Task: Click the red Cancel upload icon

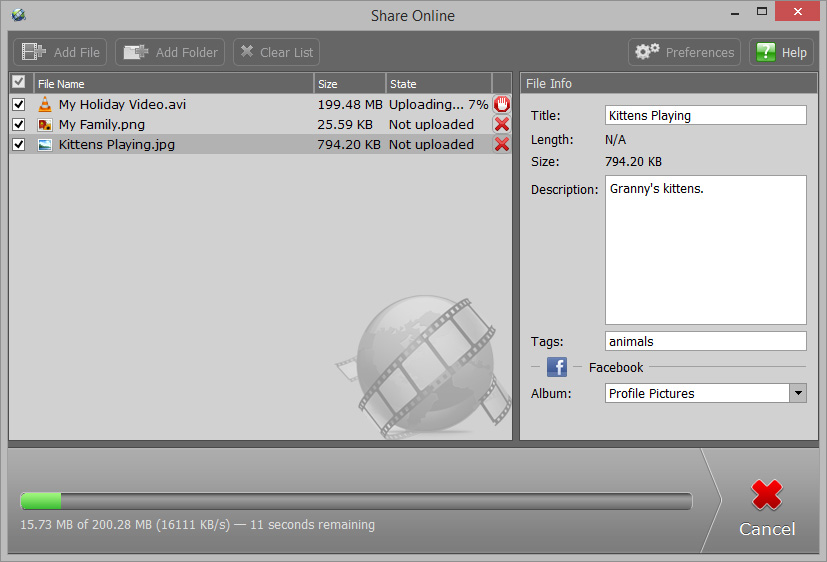Action: point(767,496)
